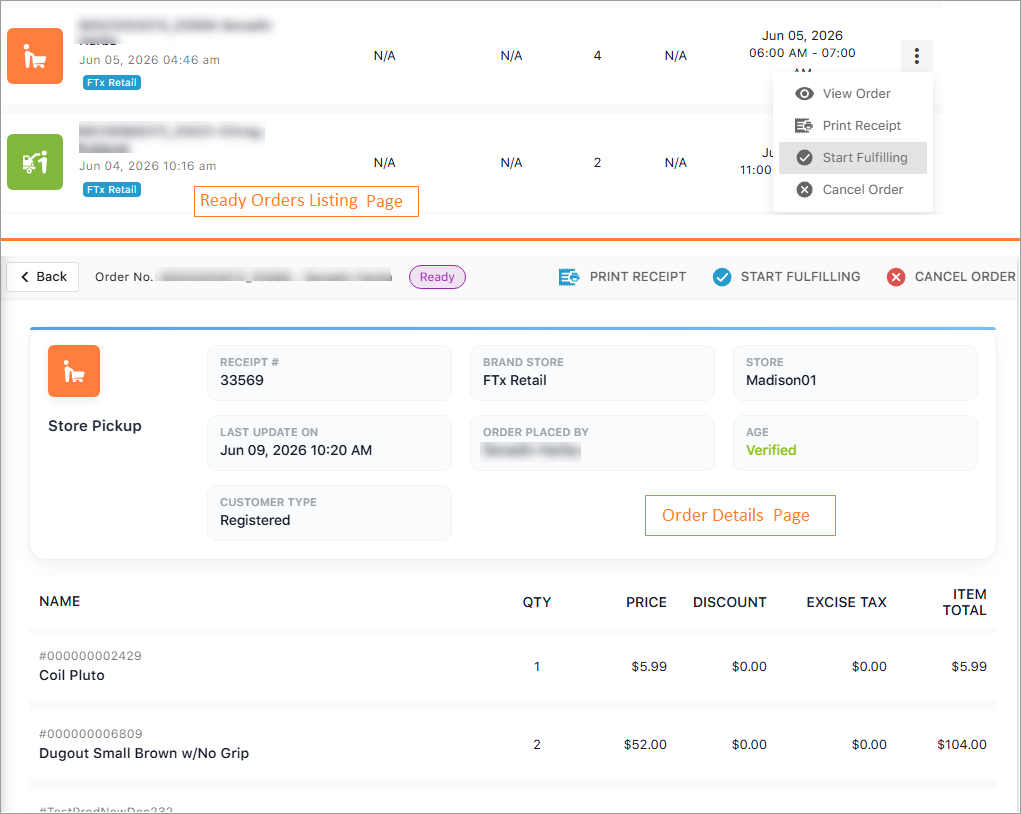Click the FTx Retail tag on second order
Screen dimensions: 1021x814
click(x=112, y=189)
